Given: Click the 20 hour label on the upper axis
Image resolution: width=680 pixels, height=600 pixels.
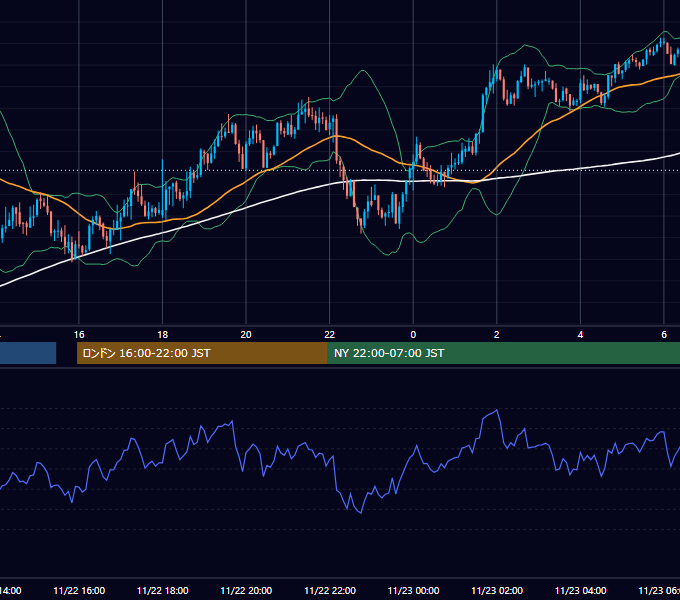Looking at the screenshot, I should (246, 335).
